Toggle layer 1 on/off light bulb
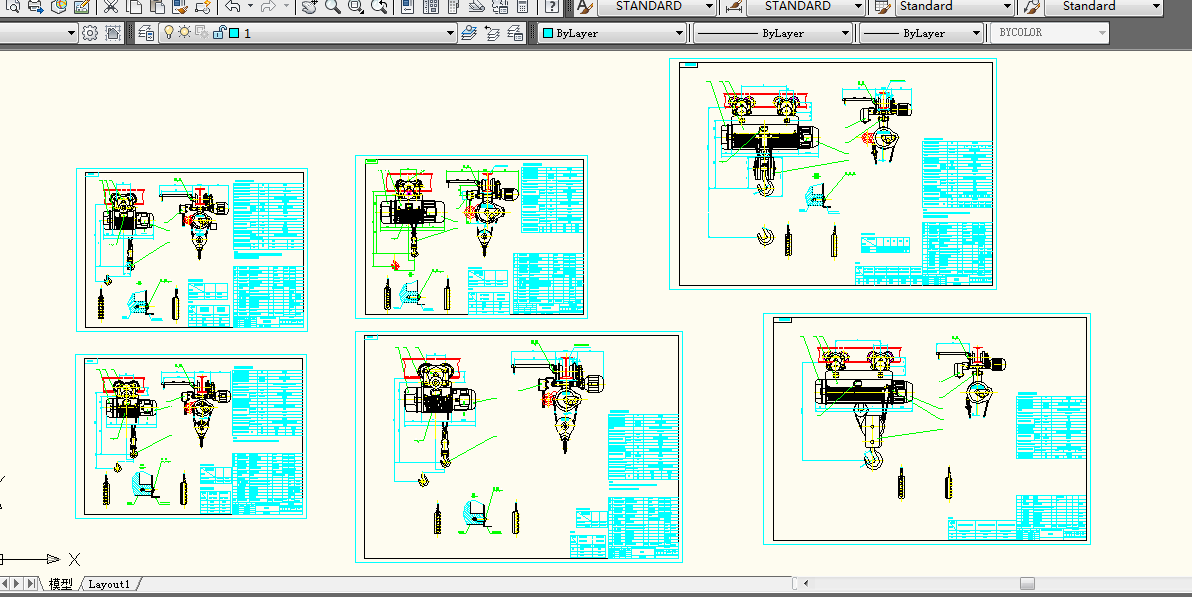Screen dimensions: 1192x608 coord(169,33)
